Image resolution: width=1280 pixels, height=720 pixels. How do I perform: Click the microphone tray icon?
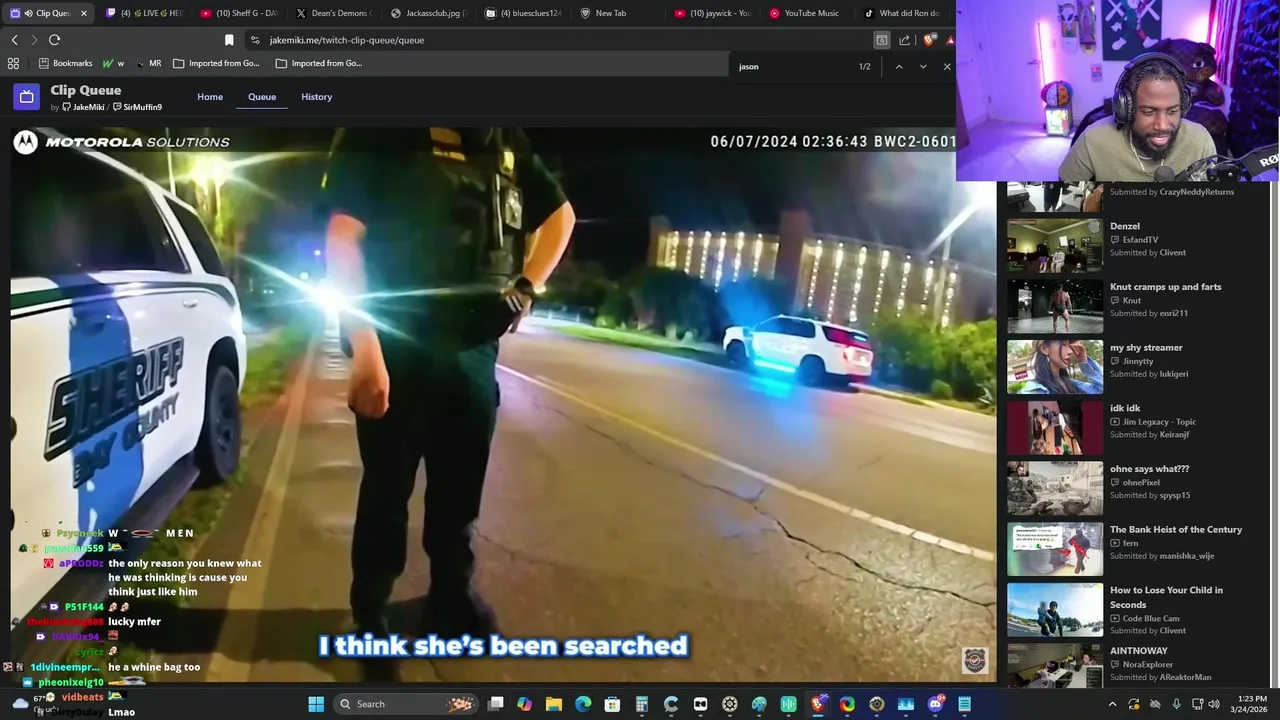point(1176,704)
